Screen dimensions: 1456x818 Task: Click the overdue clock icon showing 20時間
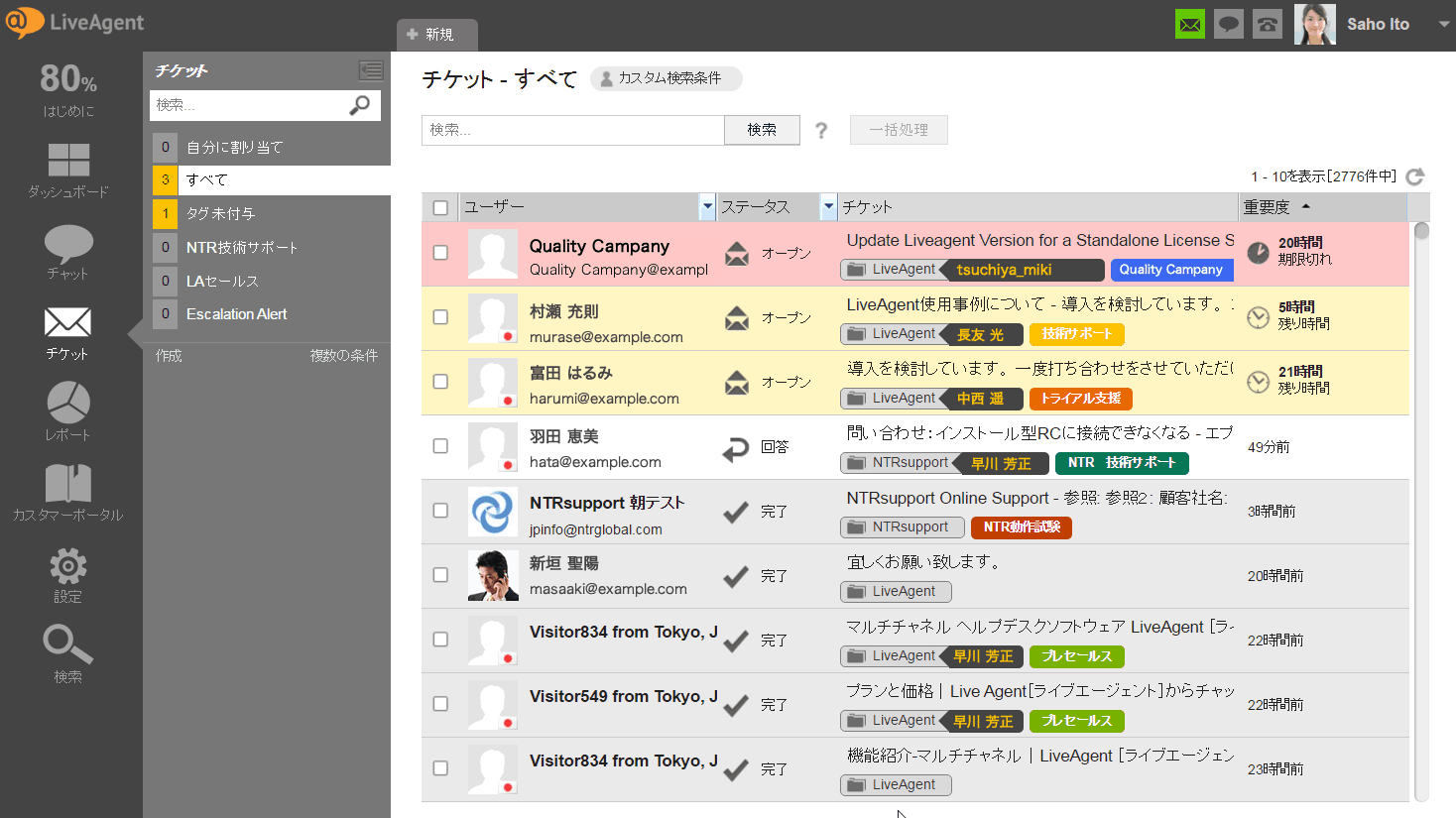[x=1258, y=253]
